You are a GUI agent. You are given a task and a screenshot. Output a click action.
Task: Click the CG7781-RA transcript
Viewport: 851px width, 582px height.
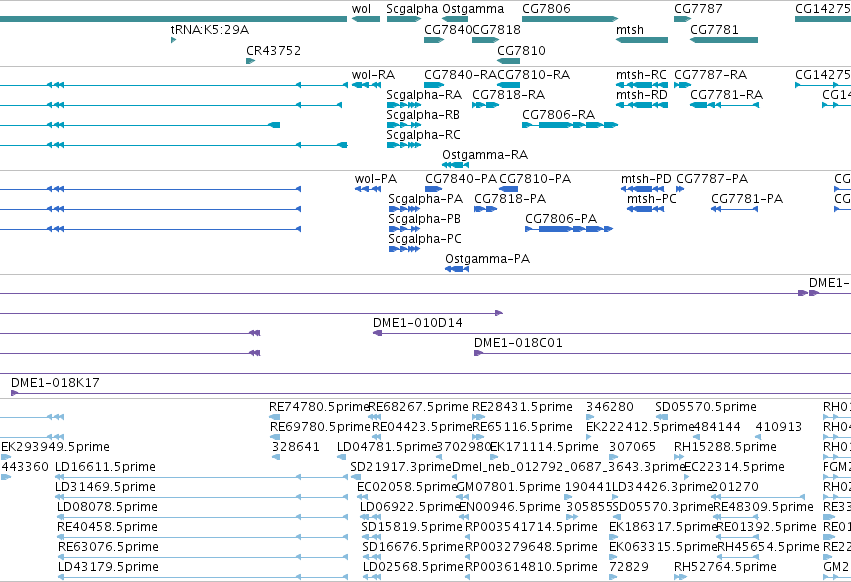(x=725, y=105)
